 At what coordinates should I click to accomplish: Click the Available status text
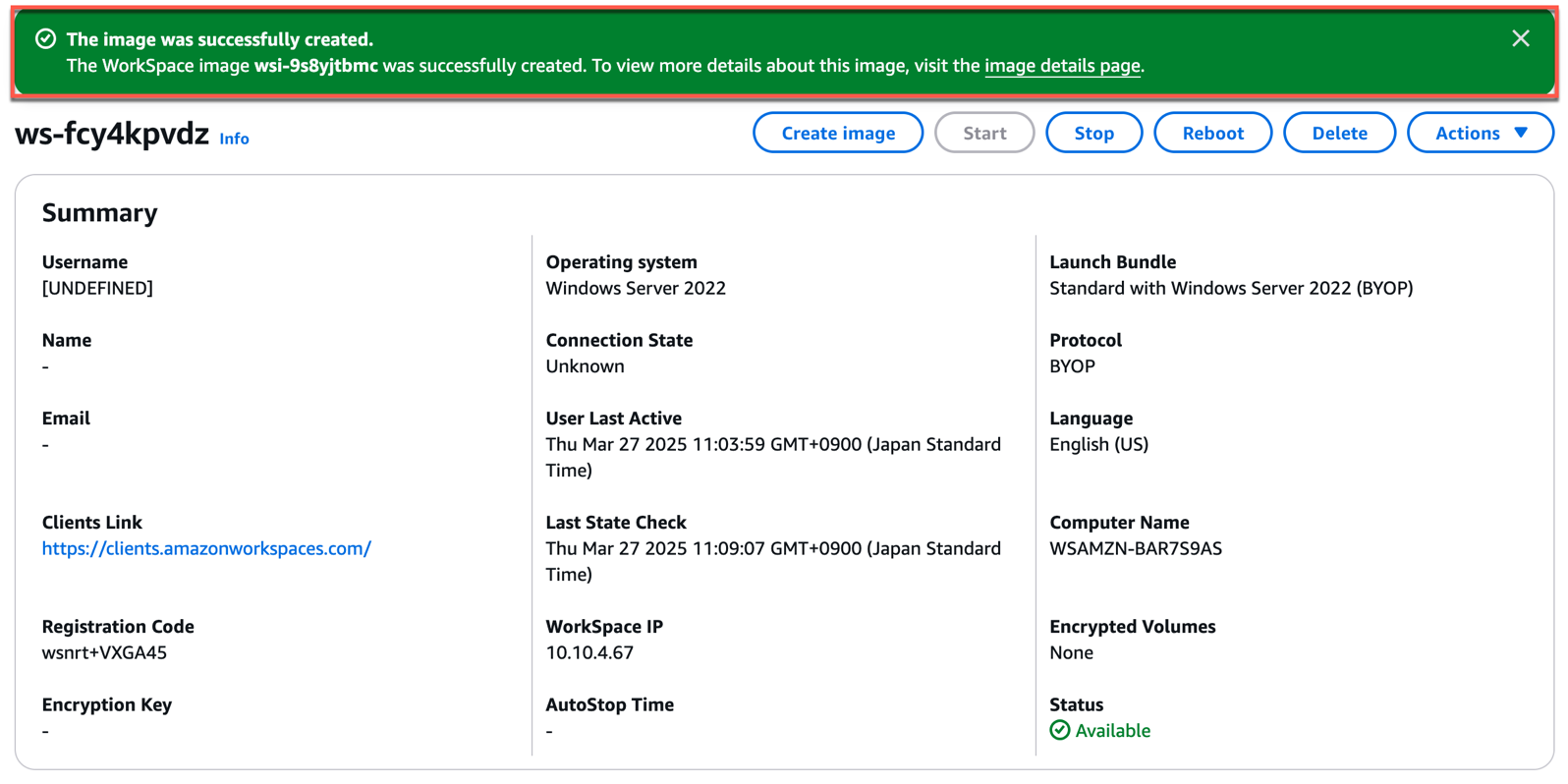1112,730
